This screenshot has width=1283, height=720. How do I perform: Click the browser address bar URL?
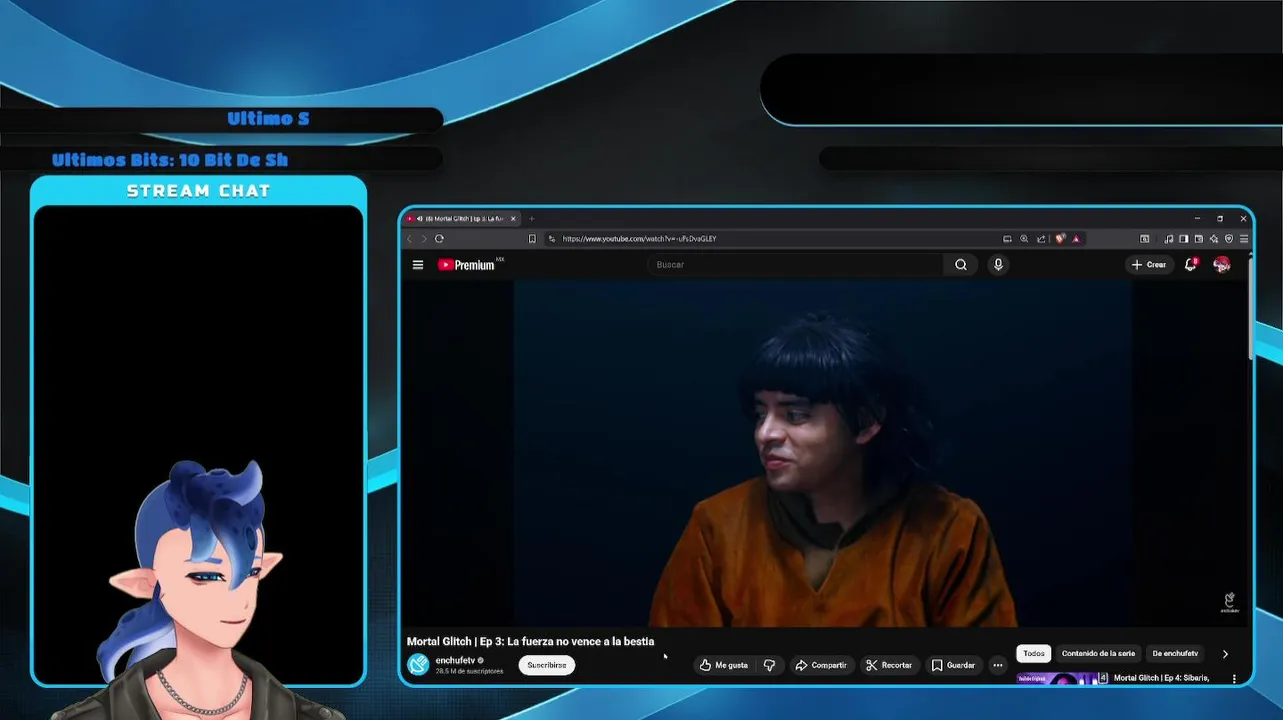639,239
